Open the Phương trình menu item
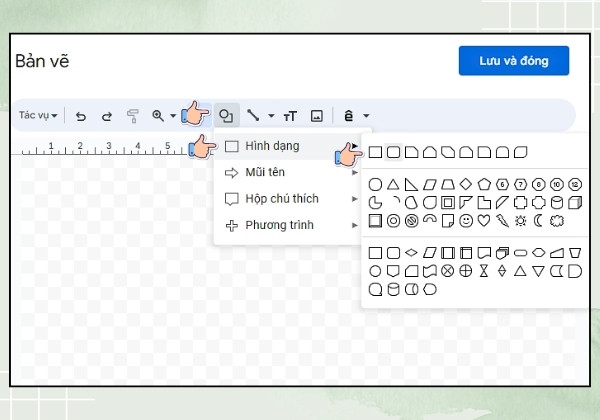This screenshot has width=600, height=420. (287, 225)
